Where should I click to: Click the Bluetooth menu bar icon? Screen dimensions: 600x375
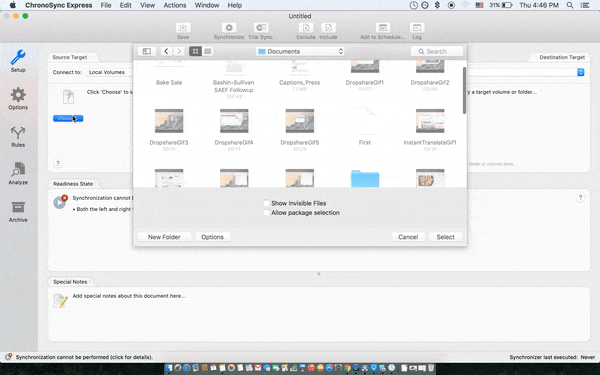(437, 5)
